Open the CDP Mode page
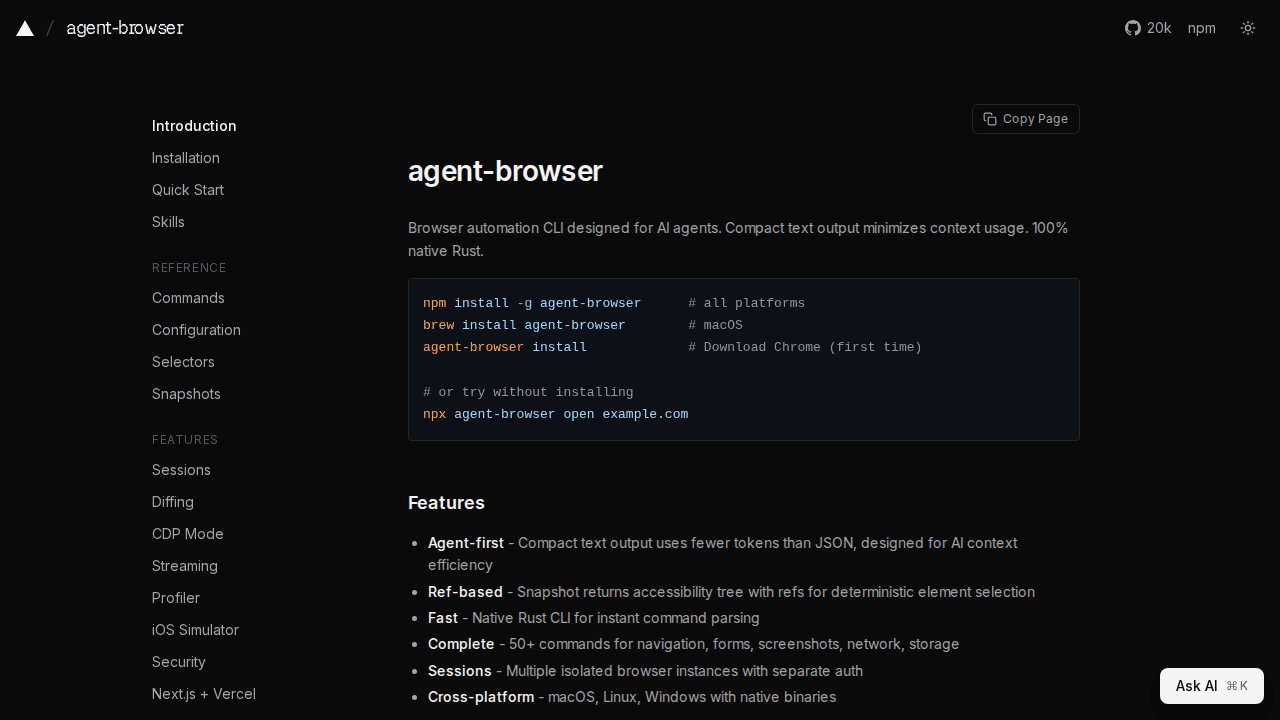Image resolution: width=1280 pixels, height=720 pixels. point(187,534)
